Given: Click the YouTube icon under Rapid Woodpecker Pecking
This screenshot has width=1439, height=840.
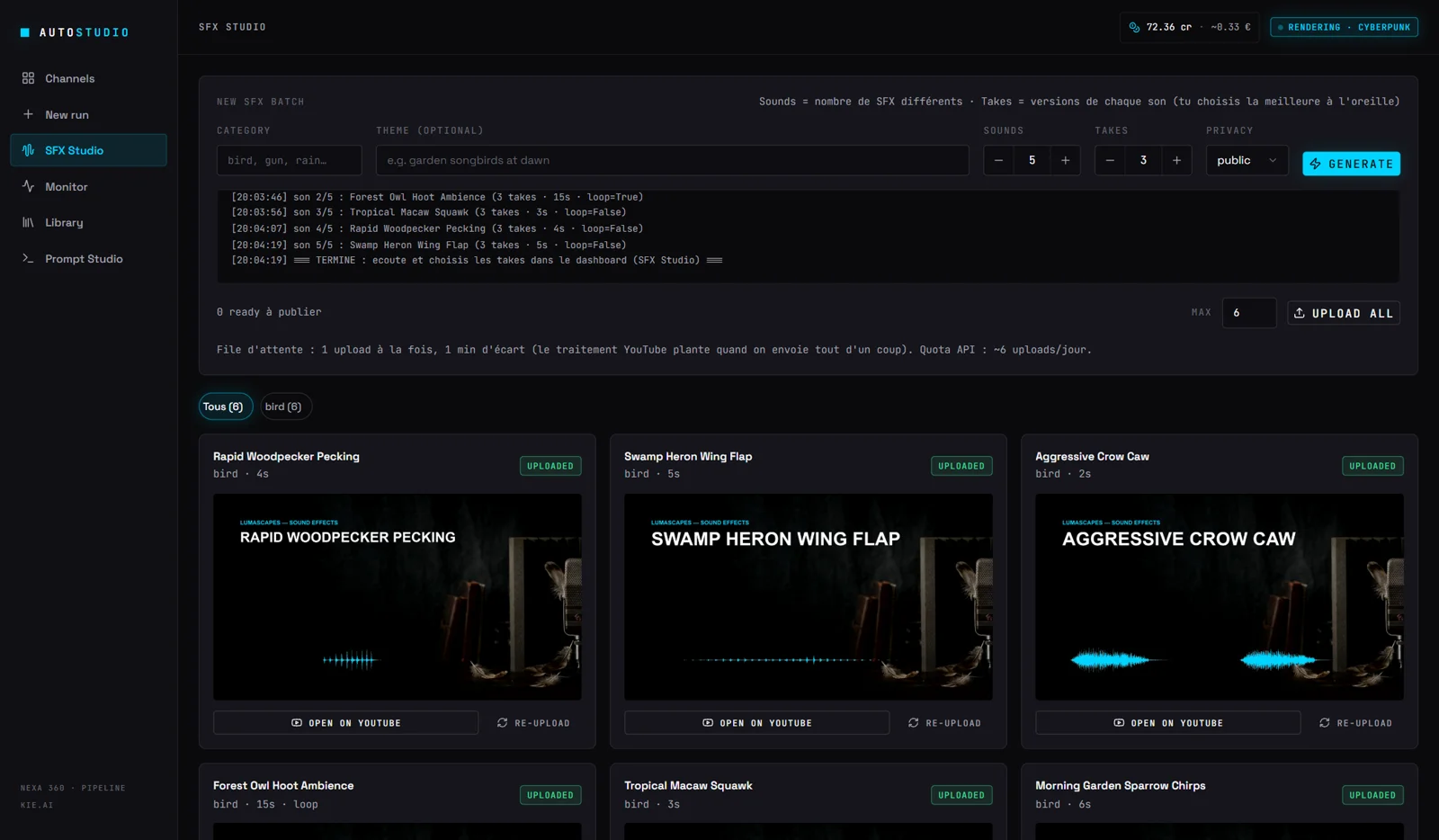Looking at the screenshot, I should 297,723.
